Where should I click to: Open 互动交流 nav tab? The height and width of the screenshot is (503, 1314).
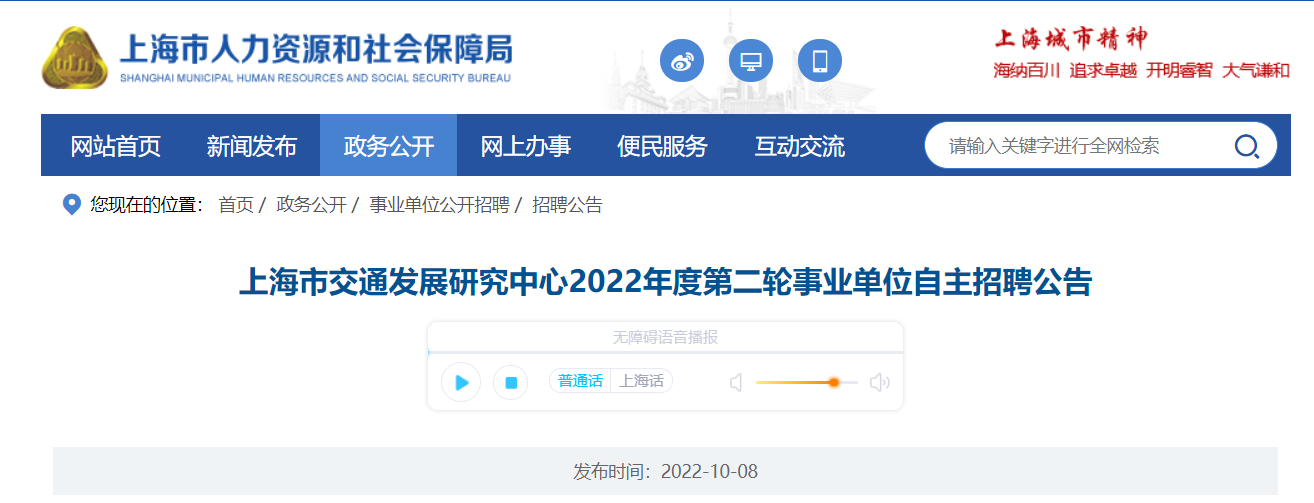799,145
